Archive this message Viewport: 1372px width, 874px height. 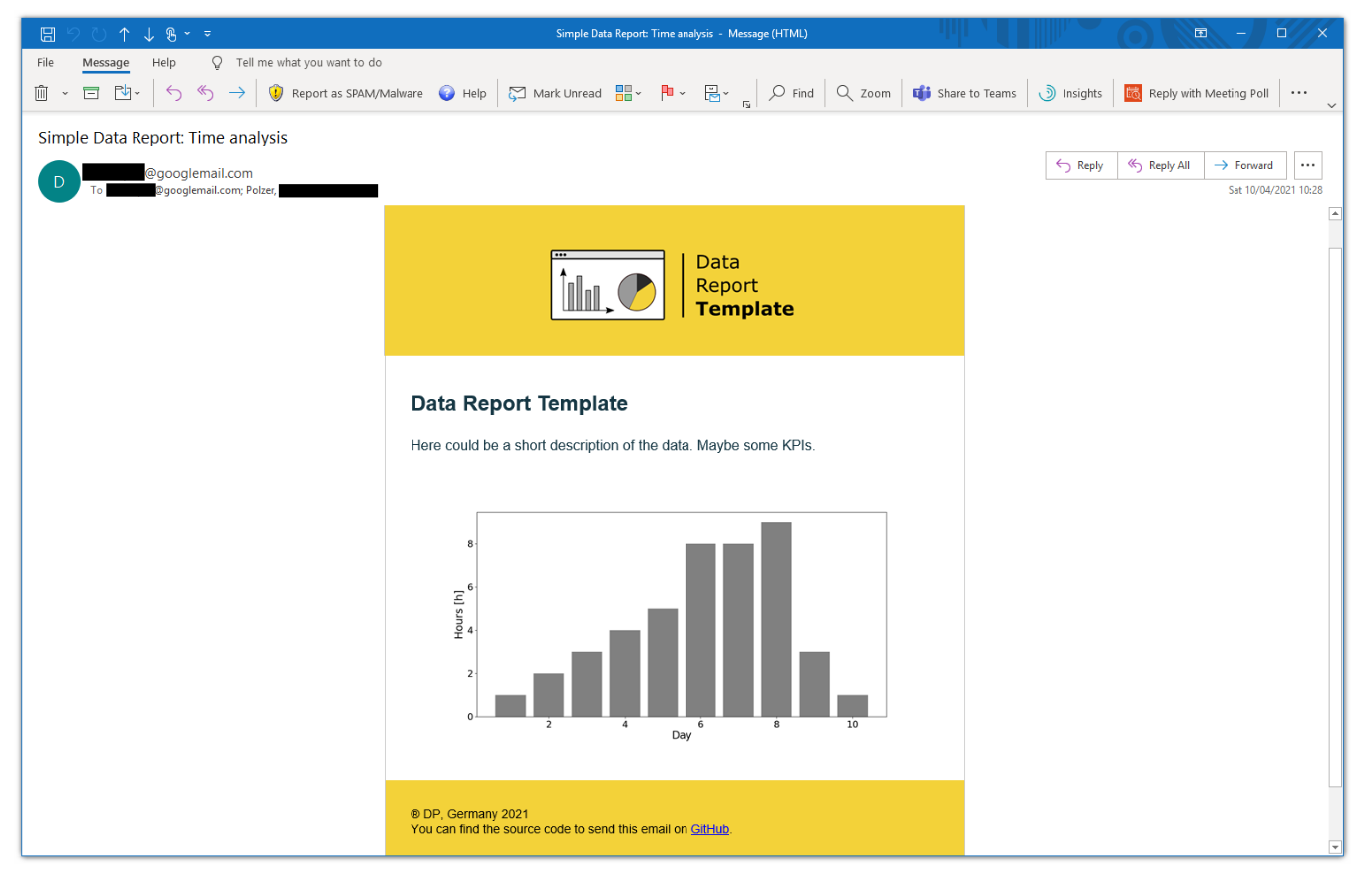[x=90, y=92]
